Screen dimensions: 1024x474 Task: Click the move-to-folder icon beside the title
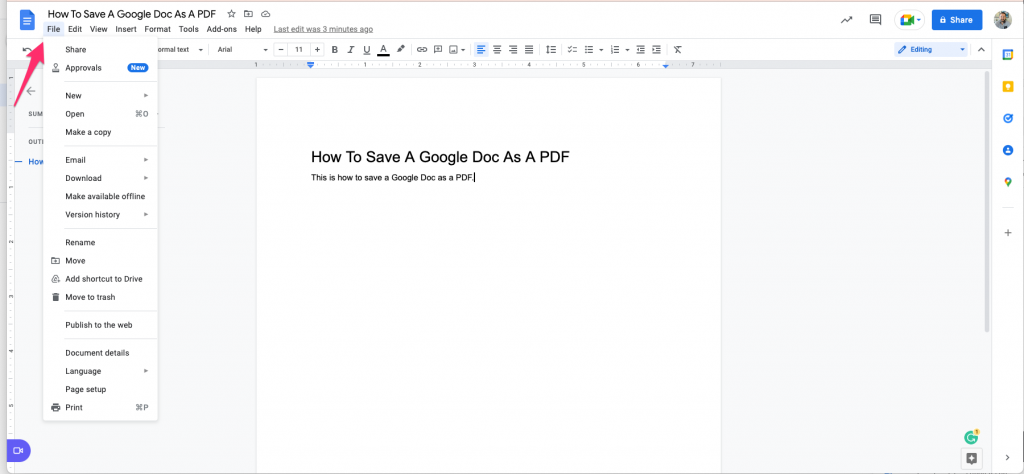pyautogui.click(x=248, y=14)
